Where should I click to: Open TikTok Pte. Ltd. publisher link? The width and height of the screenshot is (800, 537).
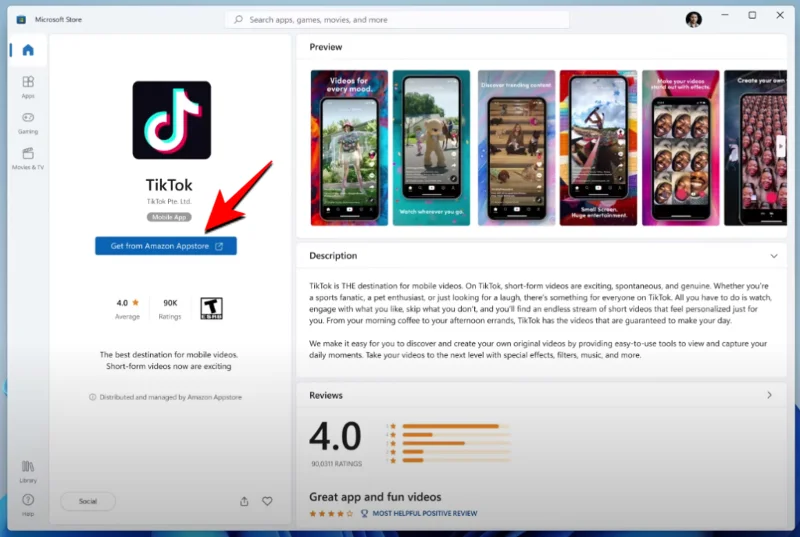[169, 201]
